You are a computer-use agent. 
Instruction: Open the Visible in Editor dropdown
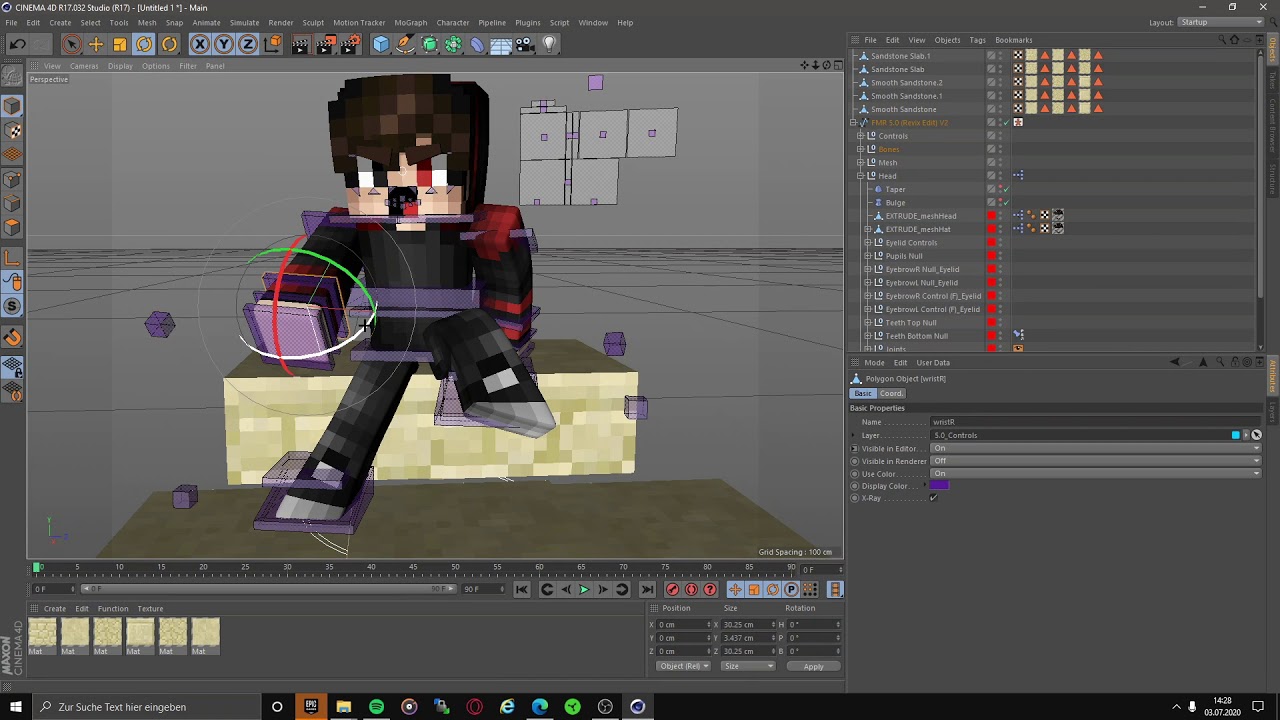point(1095,448)
